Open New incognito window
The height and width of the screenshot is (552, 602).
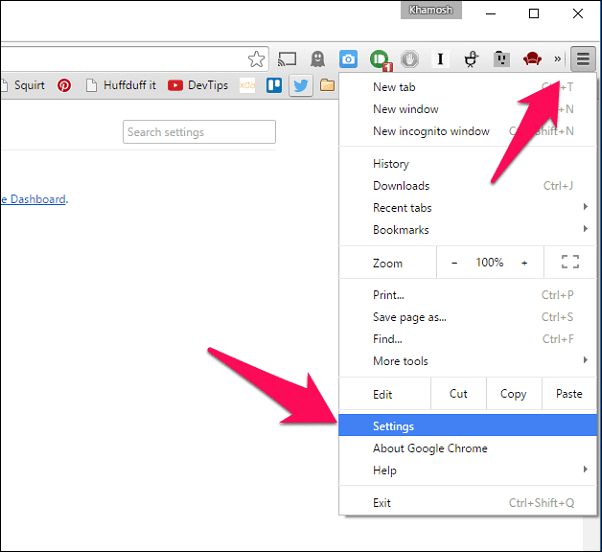(x=468, y=131)
